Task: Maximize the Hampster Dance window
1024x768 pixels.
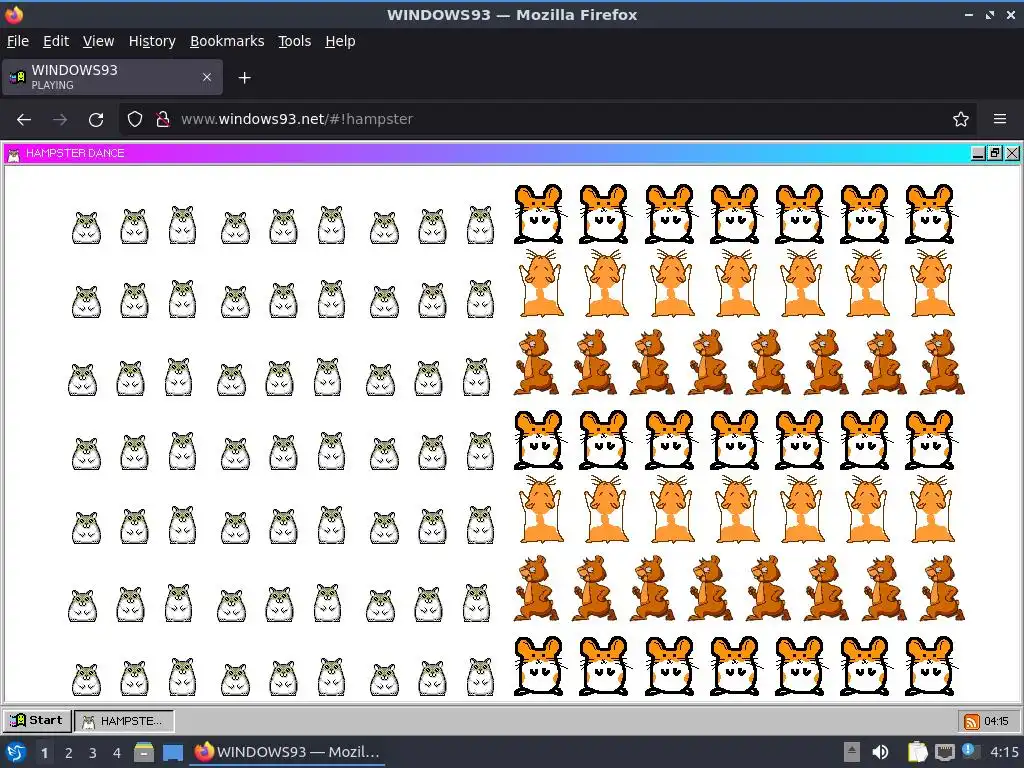Action: point(995,153)
